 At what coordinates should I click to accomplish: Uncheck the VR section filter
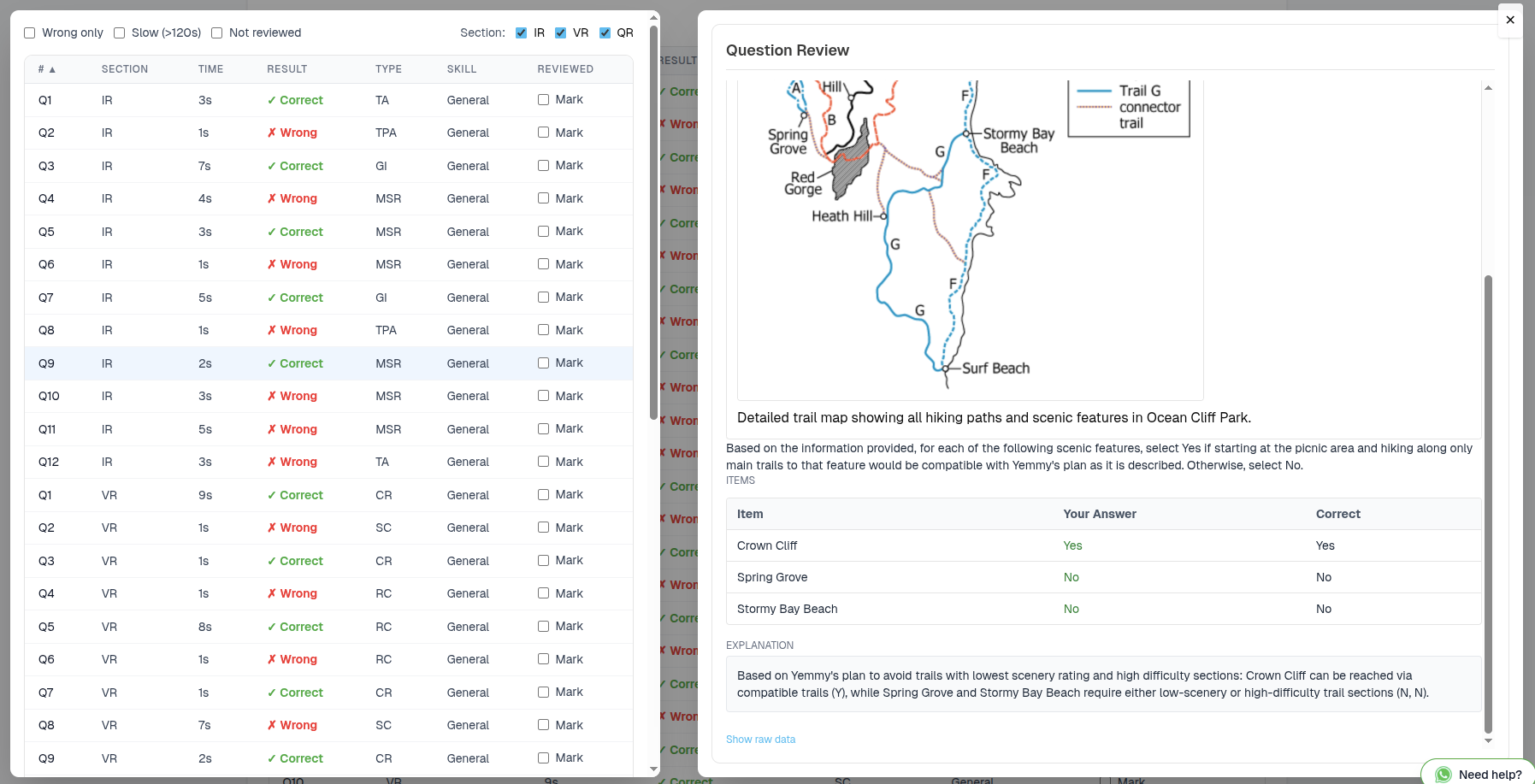click(561, 33)
